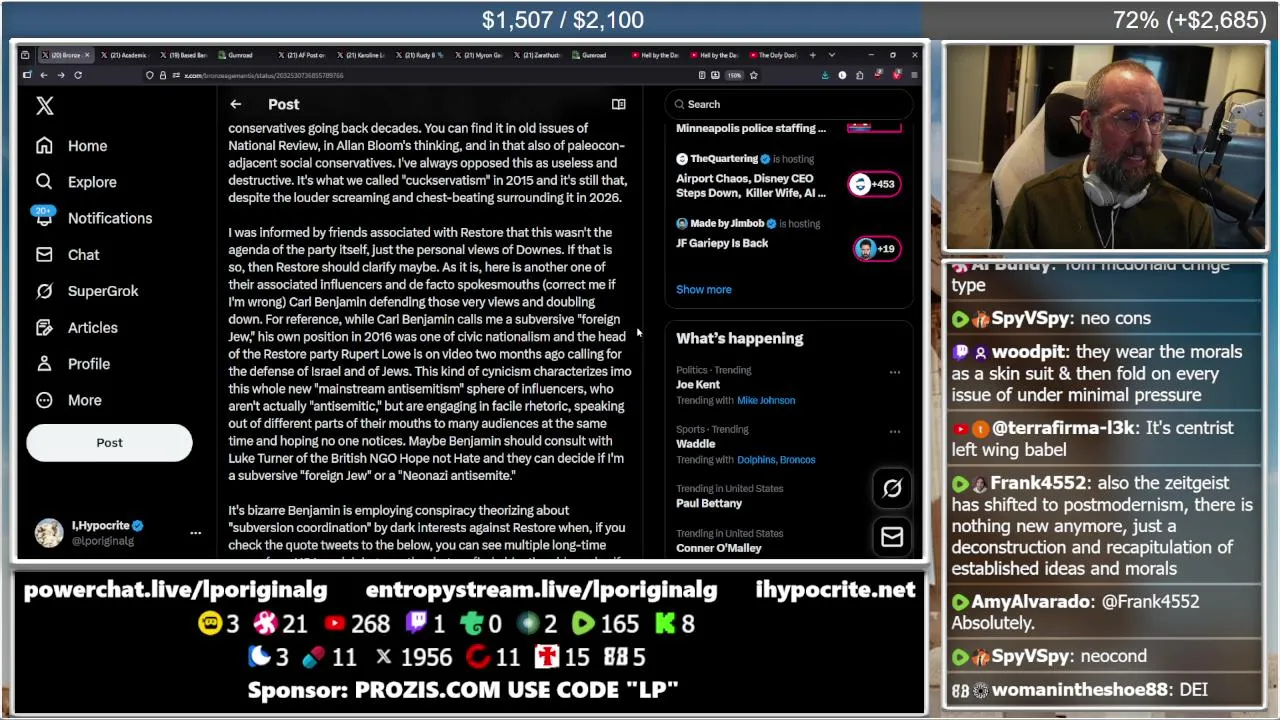
Task: Open options dots for Waddle trend
Action: pos(895,432)
